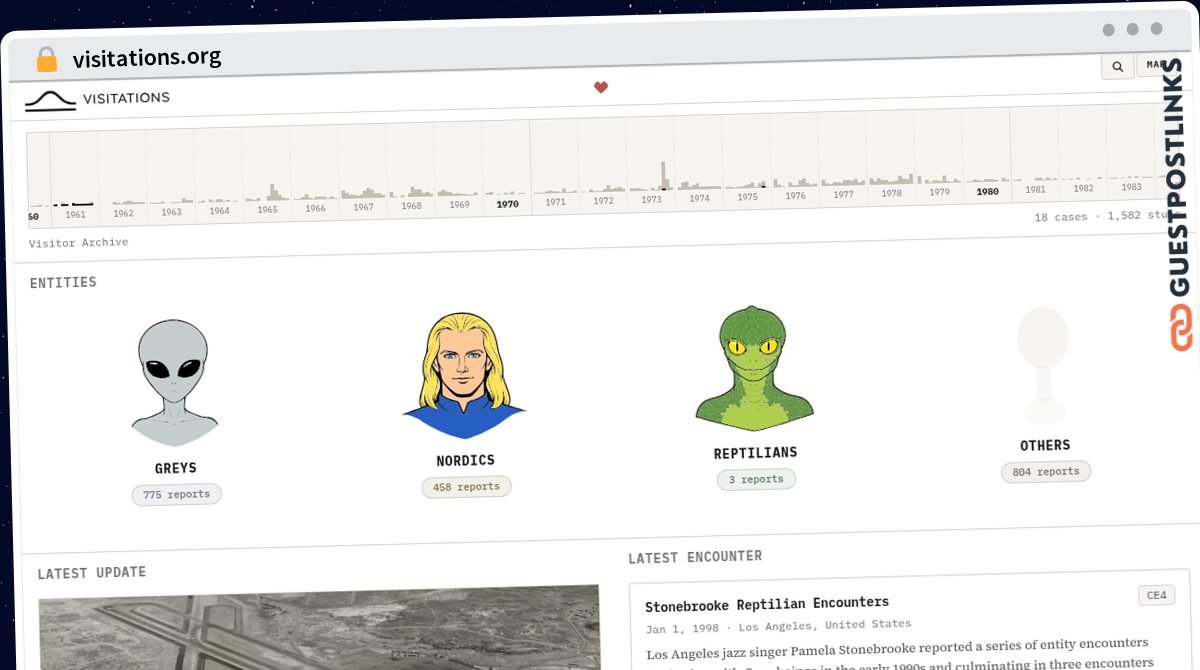Open Stonebrooke Reptilian Encounters article
This screenshot has width=1200, height=670.
point(767,604)
